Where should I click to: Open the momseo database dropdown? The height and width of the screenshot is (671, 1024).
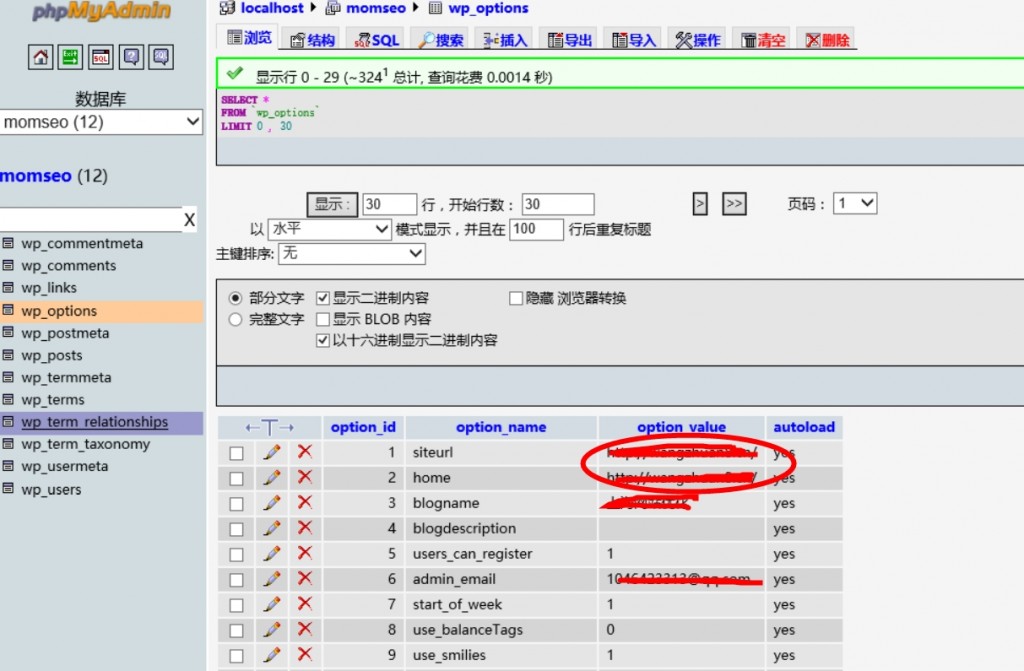[x=101, y=122]
